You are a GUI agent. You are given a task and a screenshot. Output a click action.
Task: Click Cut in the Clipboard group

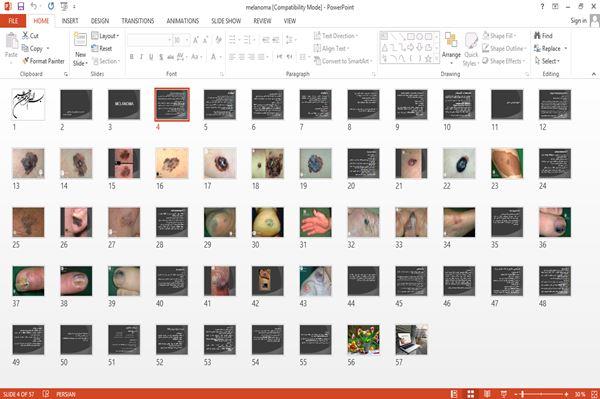30,36
